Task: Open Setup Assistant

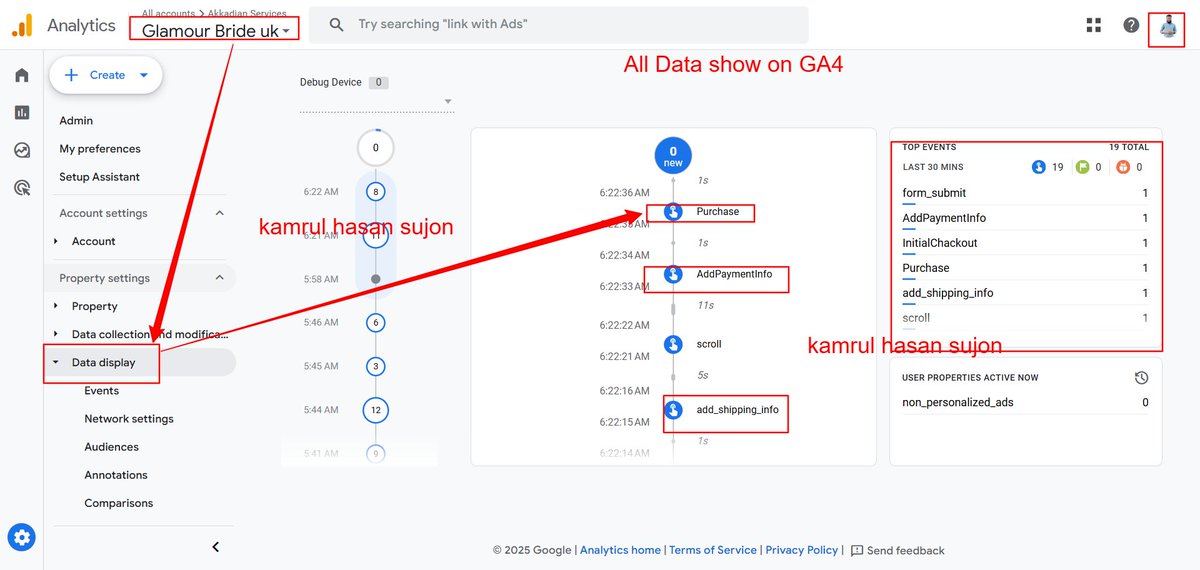Action: point(99,177)
